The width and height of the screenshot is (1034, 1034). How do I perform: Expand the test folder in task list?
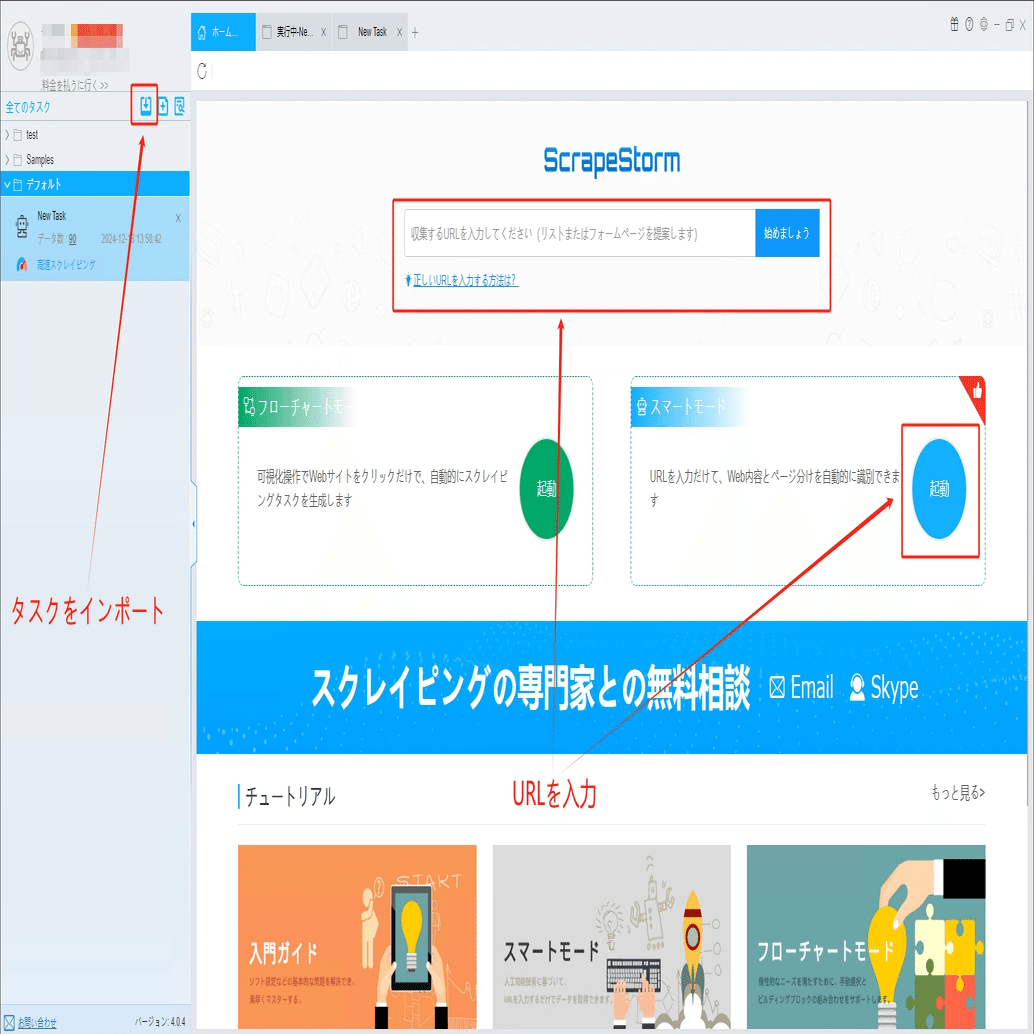click(7, 135)
